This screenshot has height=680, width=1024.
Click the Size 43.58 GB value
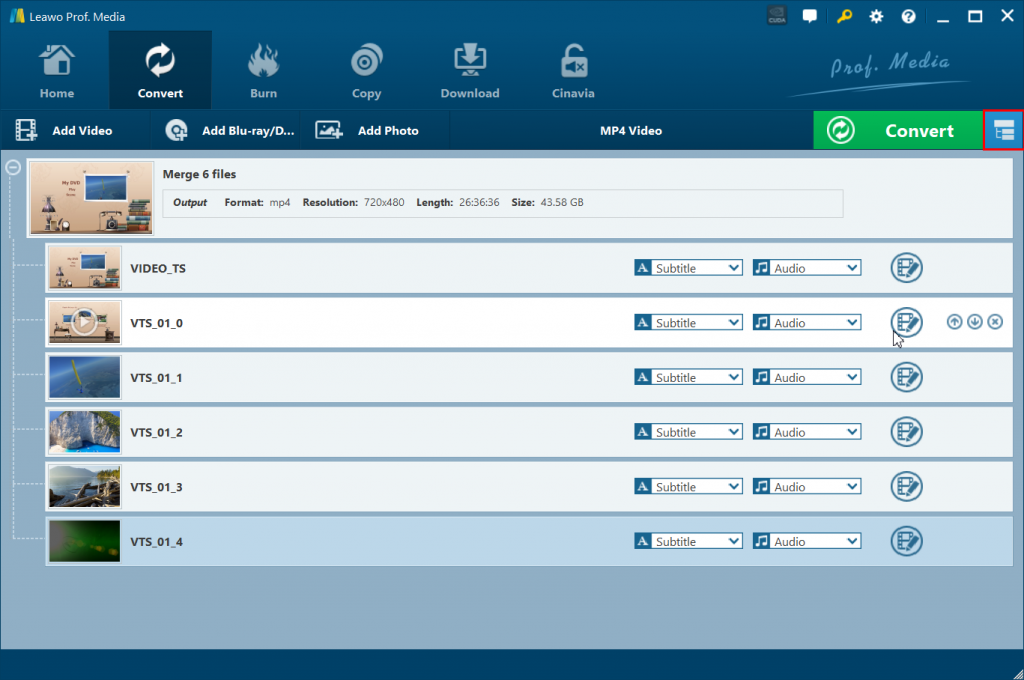pos(562,202)
